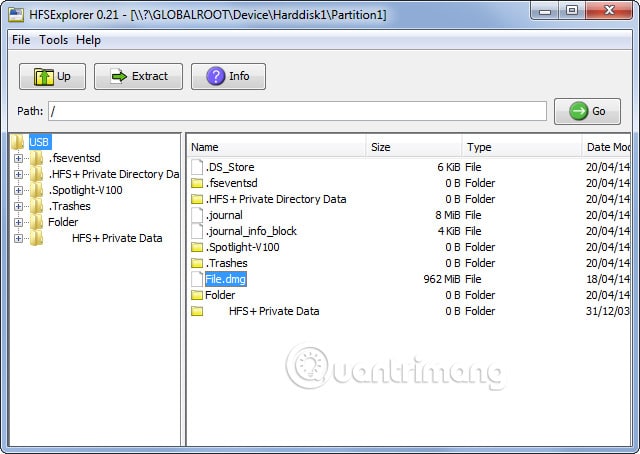This screenshot has width=640, height=454.
Task: Sort by the Type column header
Action: (522, 147)
